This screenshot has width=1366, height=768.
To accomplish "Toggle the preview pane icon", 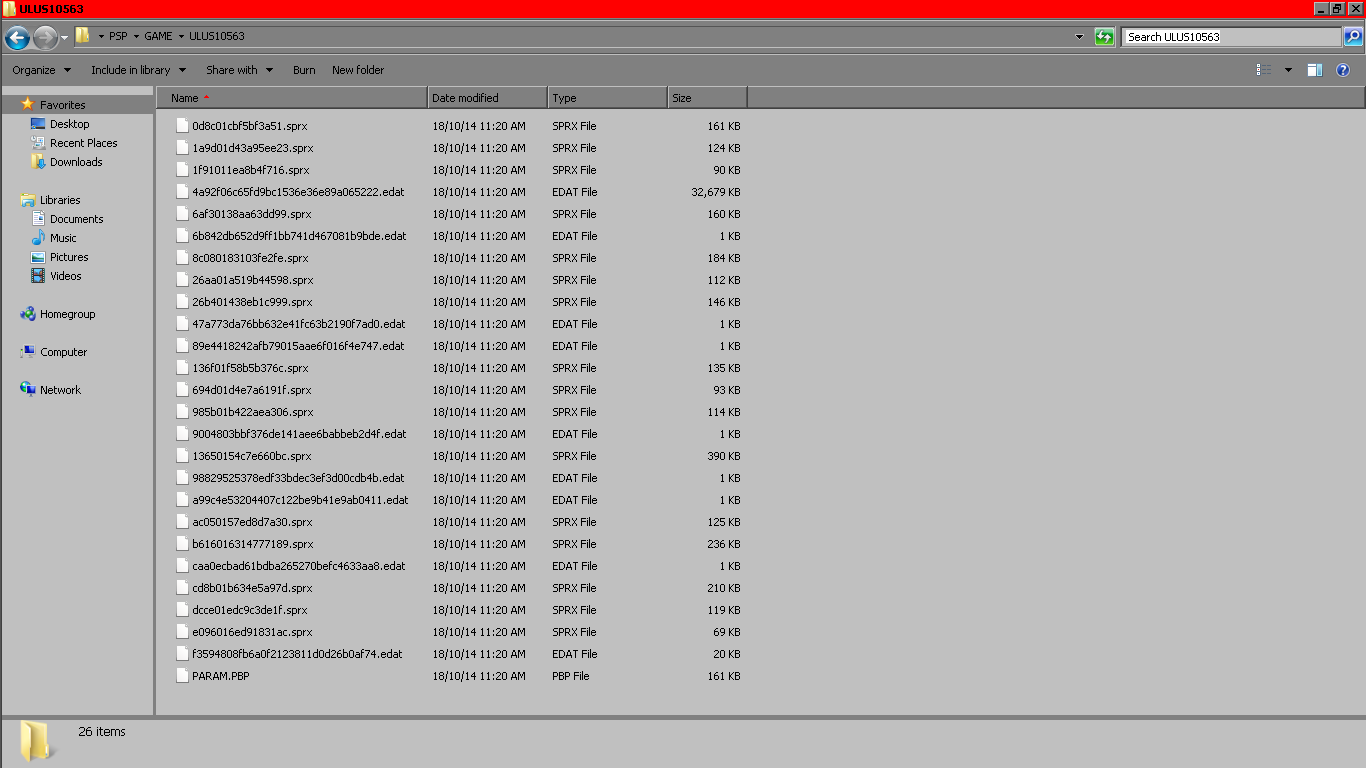I will [1315, 70].
